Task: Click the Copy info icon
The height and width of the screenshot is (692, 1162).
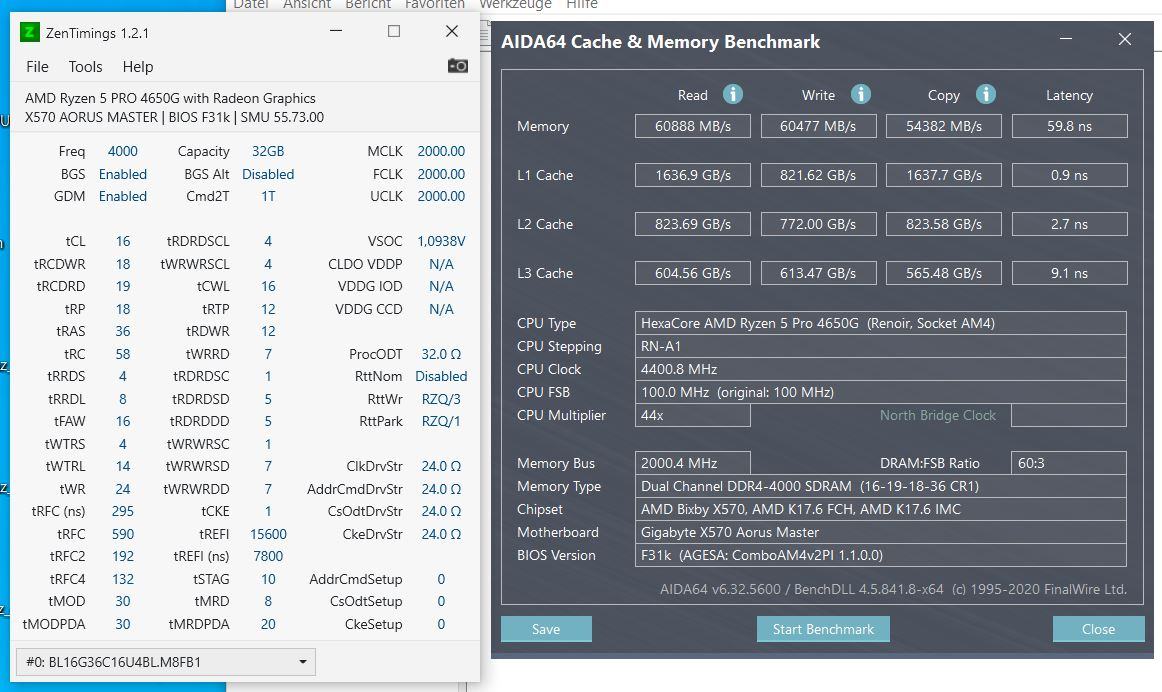Action: pos(986,94)
